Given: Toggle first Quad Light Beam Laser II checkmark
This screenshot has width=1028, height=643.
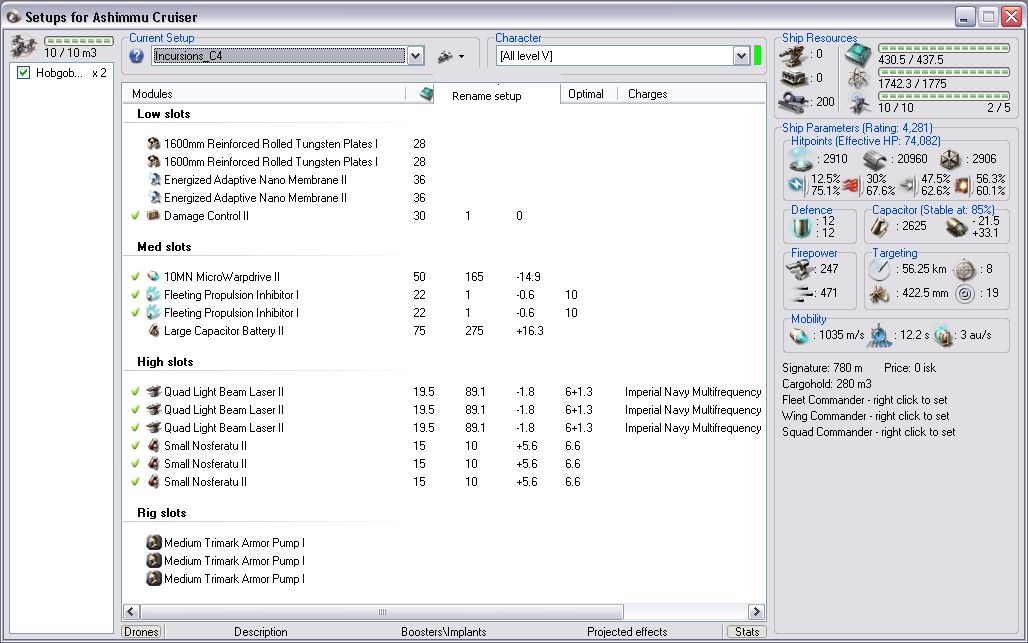Looking at the screenshot, I should (x=136, y=391).
